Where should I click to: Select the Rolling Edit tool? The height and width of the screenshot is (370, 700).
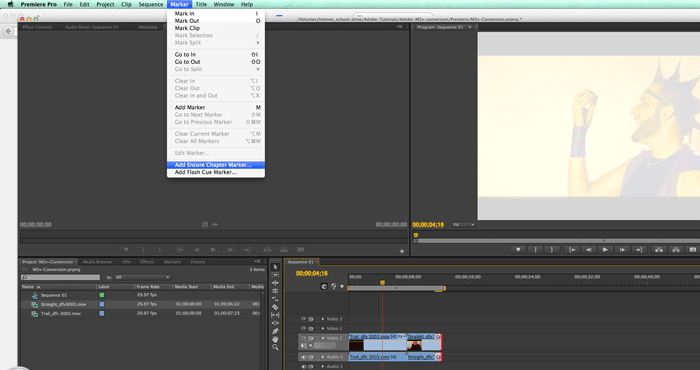[275, 291]
